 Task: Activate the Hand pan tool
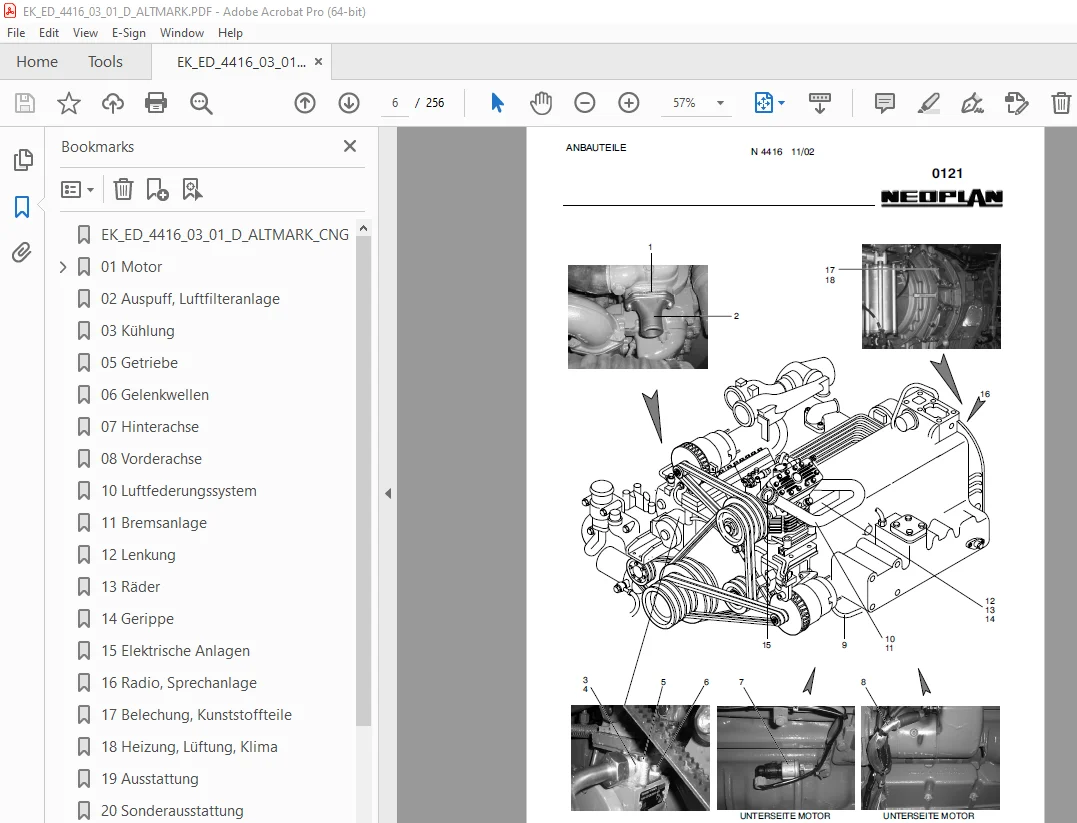pos(541,103)
